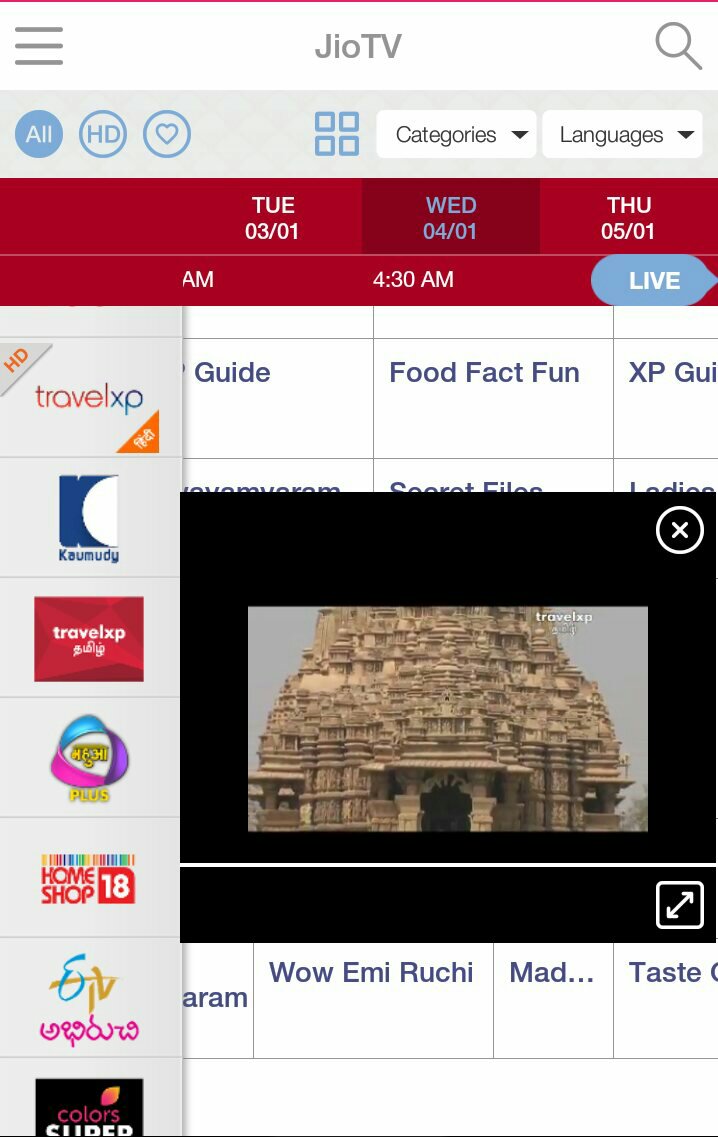This screenshot has width=718, height=1137.
Task: Switch to grid view layout
Action: coord(337,134)
